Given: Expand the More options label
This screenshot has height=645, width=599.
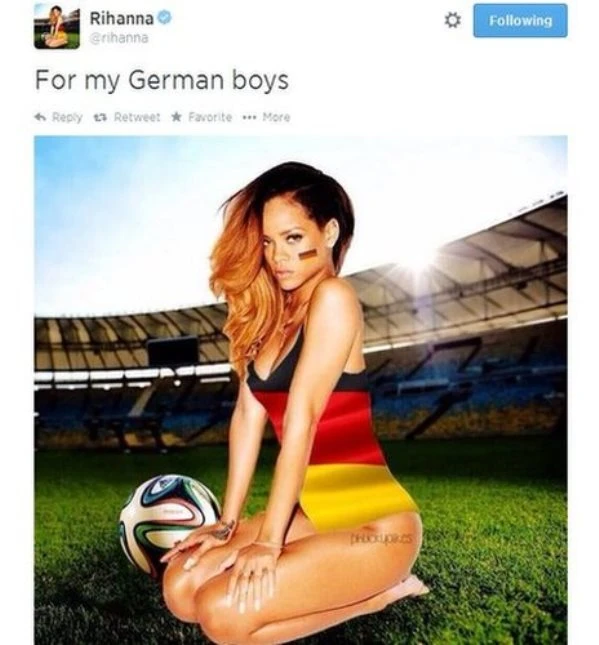Looking at the screenshot, I should 276,117.
